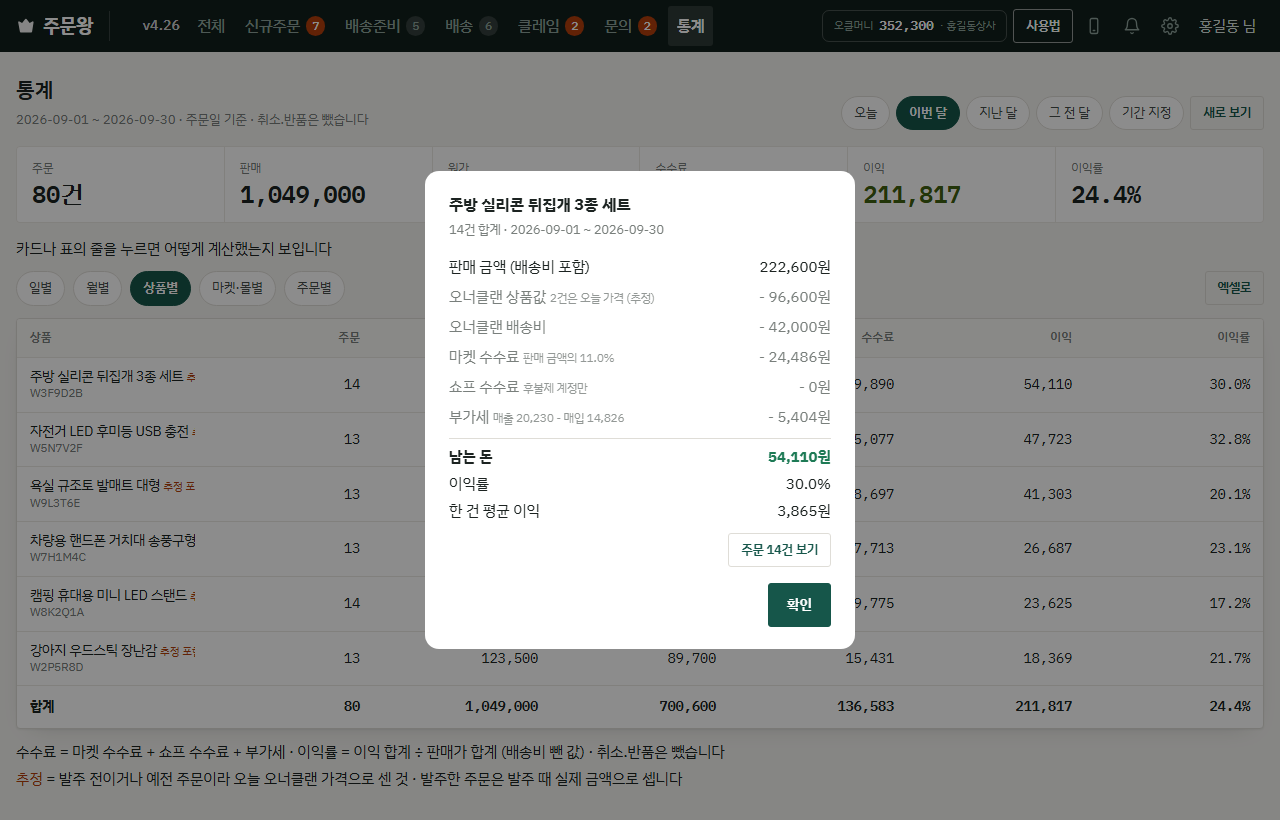The width and height of the screenshot is (1280, 820).
Task: Click the v4.26 version label
Action: (161, 26)
